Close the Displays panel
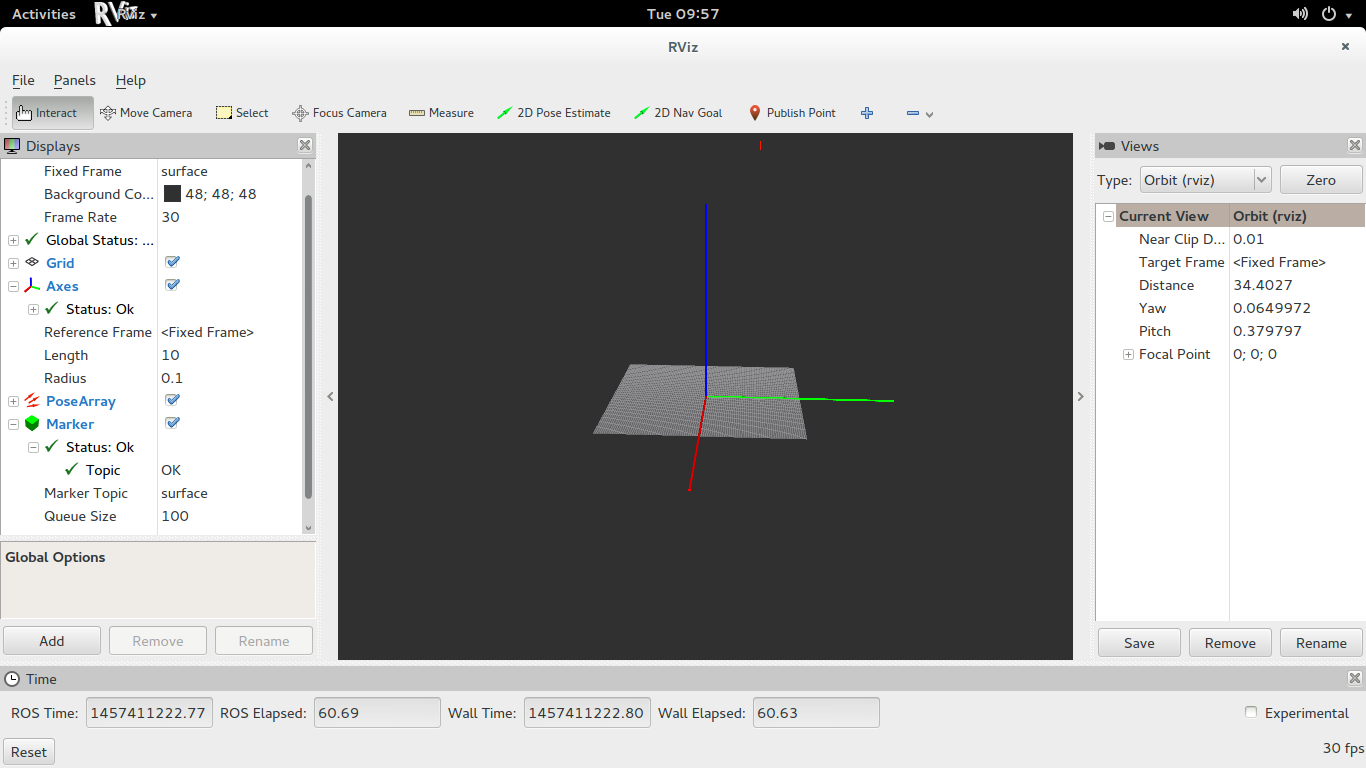Viewport: 1366px width, 768px height. pos(305,145)
